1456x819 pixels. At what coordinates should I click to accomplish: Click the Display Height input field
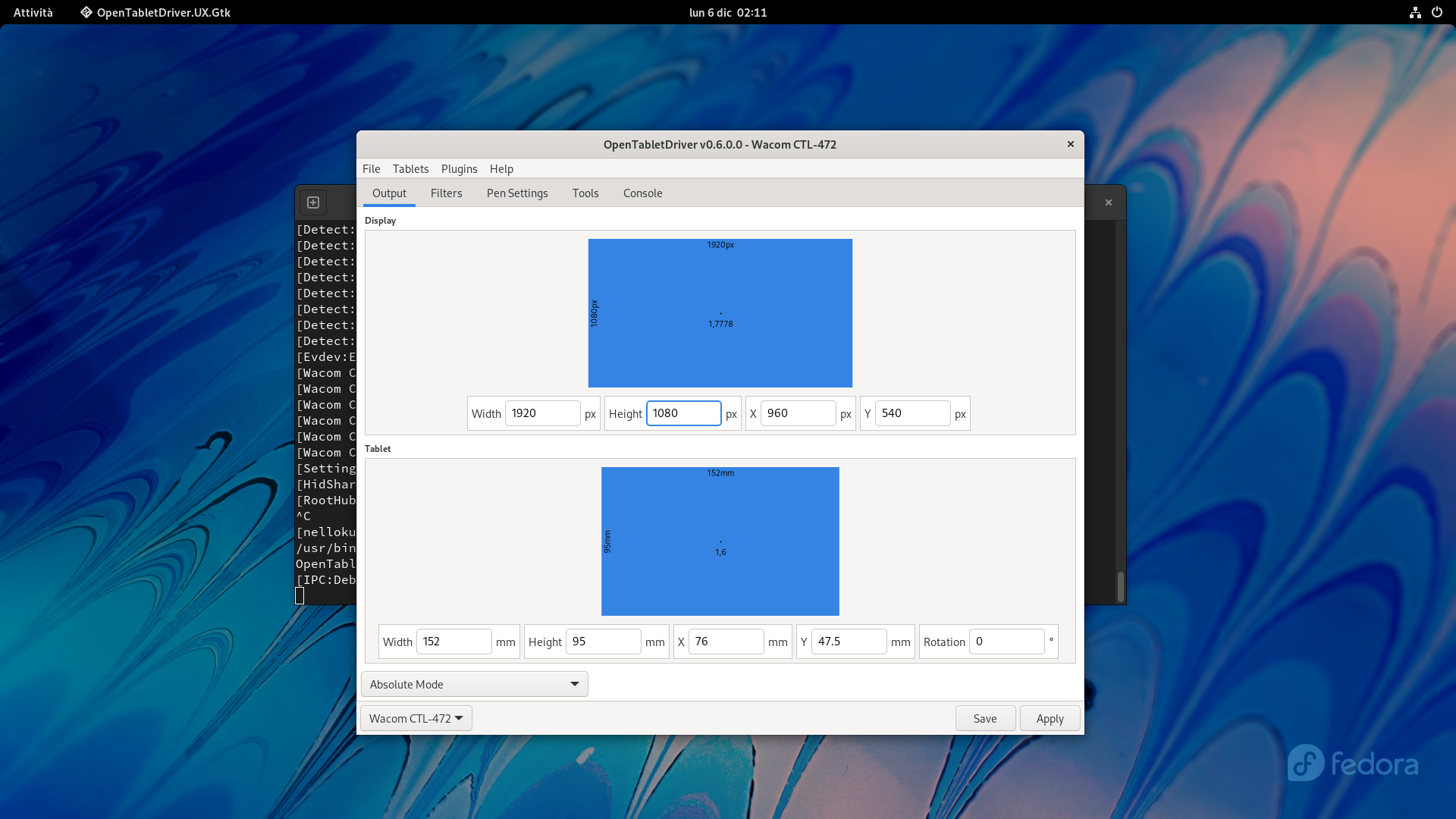pos(683,413)
